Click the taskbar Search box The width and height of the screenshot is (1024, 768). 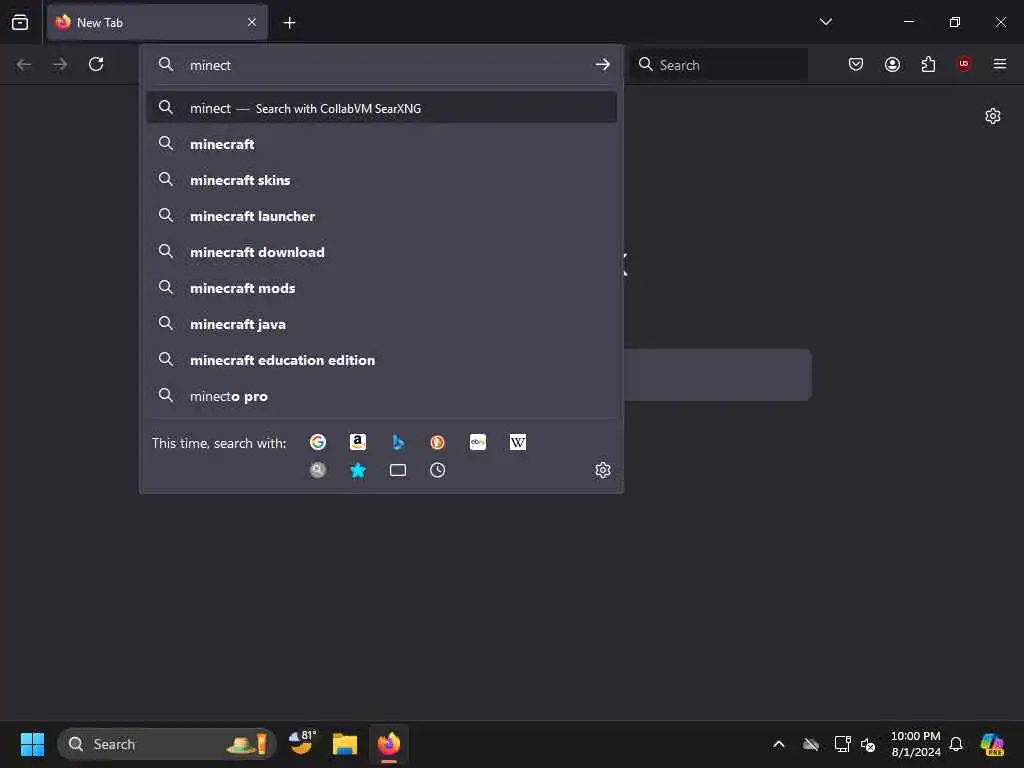pyautogui.click(x=167, y=744)
